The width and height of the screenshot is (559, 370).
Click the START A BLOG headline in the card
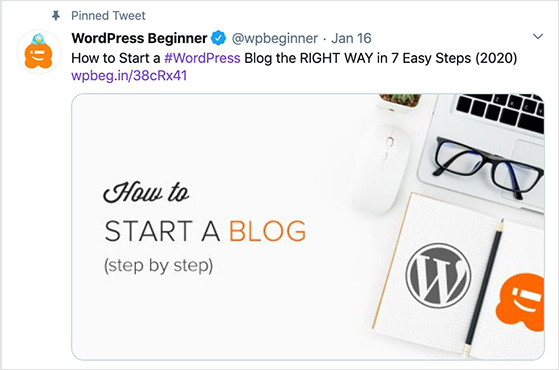(x=205, y=231)
